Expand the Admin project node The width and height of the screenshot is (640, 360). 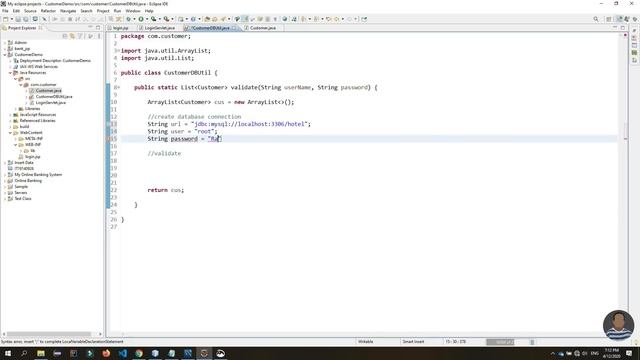pyautogui.click(x=5, y=42)
